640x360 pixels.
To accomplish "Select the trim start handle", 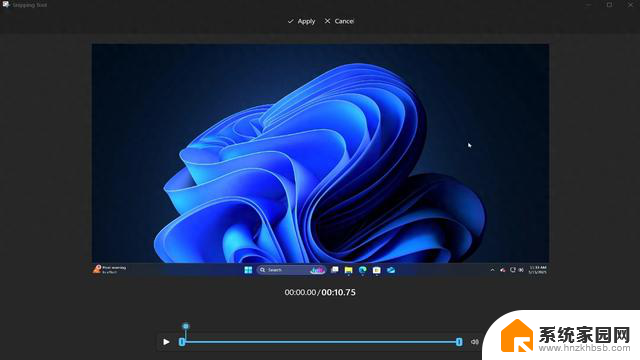I will (182, 342).
